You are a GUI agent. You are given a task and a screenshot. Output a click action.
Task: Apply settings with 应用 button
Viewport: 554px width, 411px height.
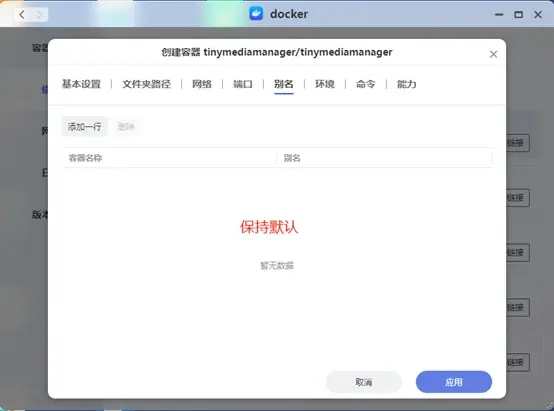point(454,382)
